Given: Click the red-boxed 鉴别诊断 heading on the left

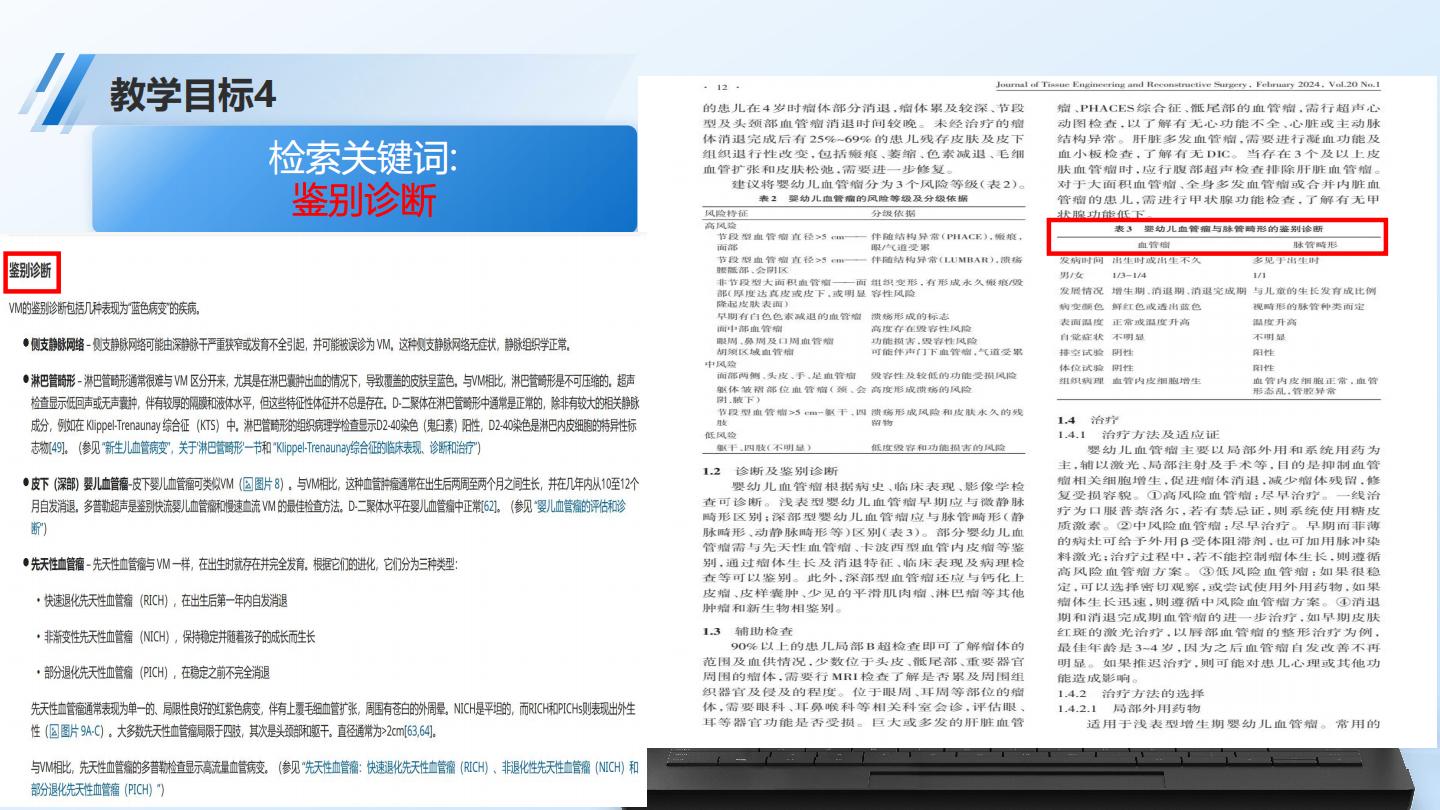Looking at the screenshot, I should (30, 270).
